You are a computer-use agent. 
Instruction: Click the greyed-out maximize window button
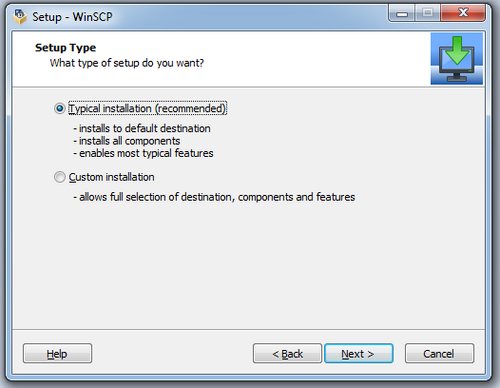[427, 13]
